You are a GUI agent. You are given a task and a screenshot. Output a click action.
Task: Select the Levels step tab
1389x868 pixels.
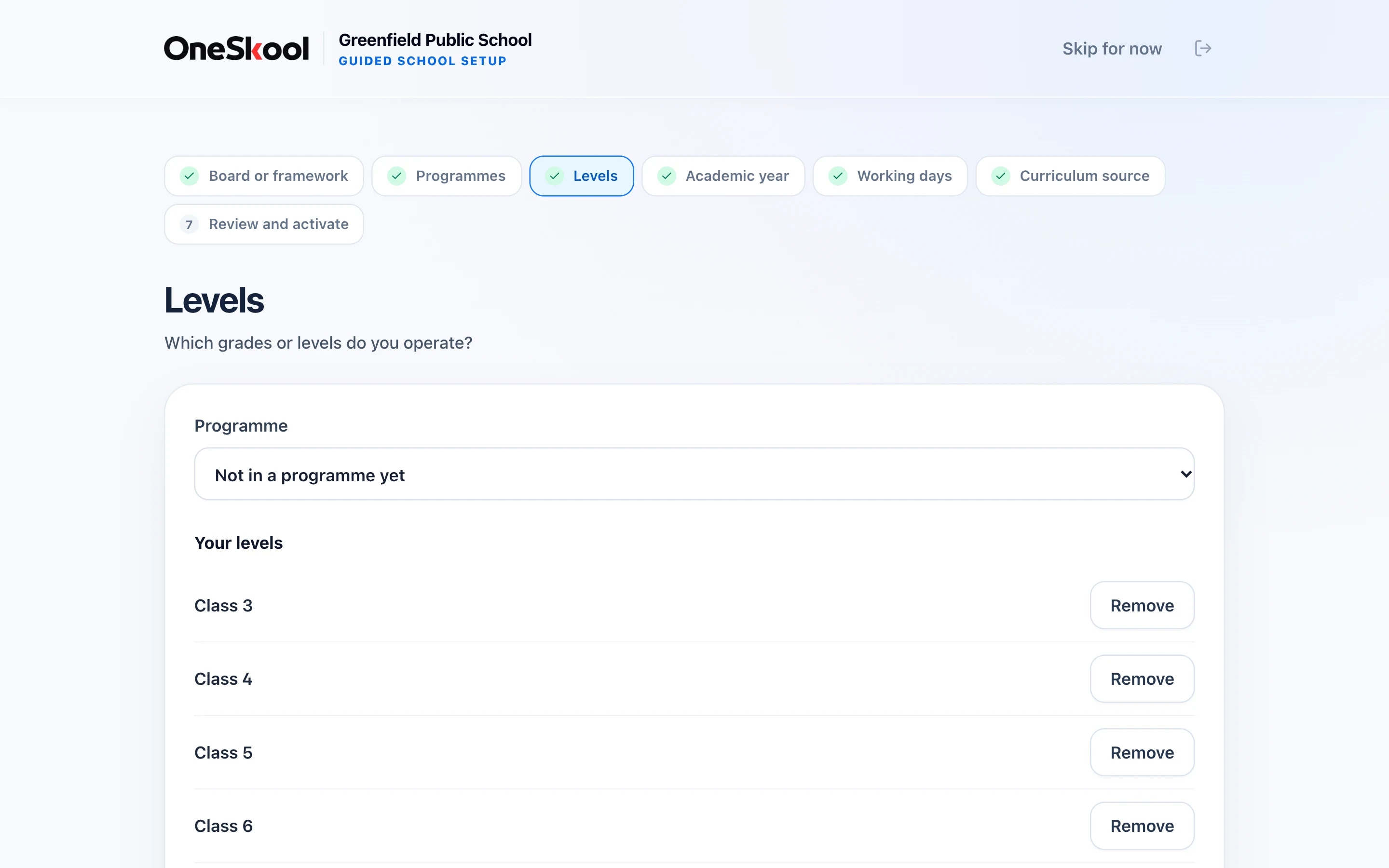click(x=582, y=176)
